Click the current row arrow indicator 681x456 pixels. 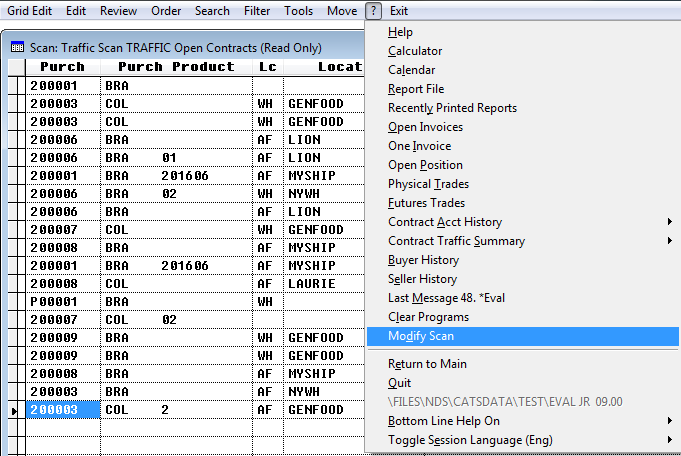tap(14, 410)
